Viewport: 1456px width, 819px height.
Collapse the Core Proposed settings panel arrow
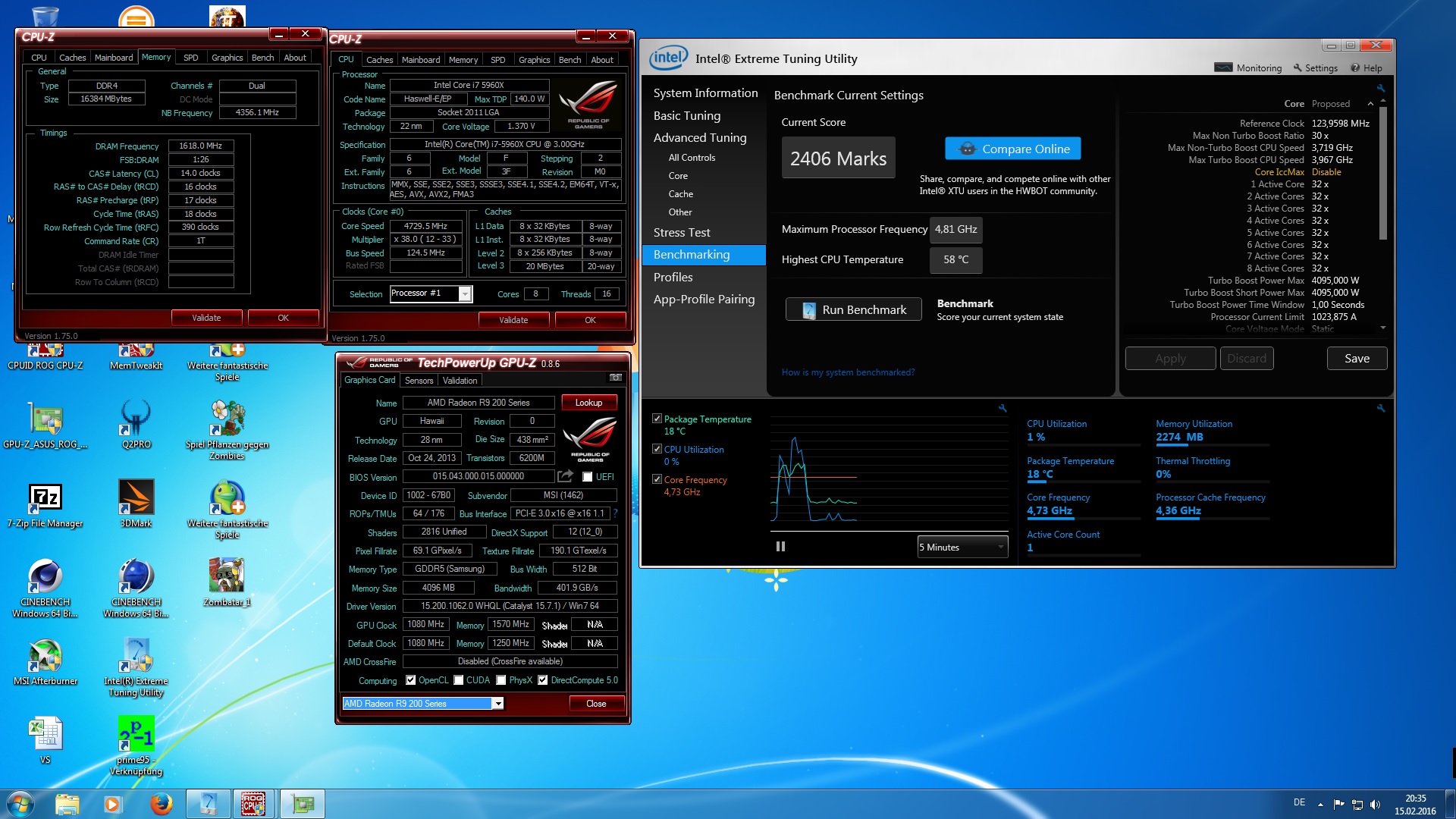point(1370,104)
